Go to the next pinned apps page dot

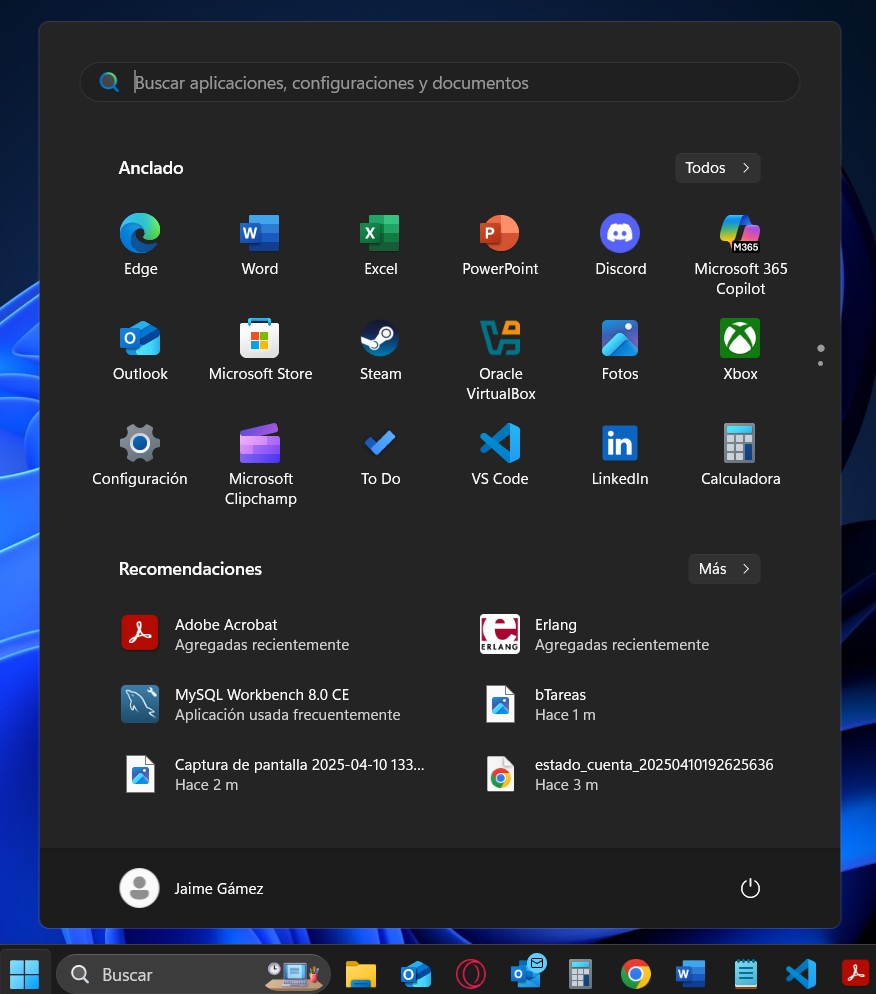point(820,363)
